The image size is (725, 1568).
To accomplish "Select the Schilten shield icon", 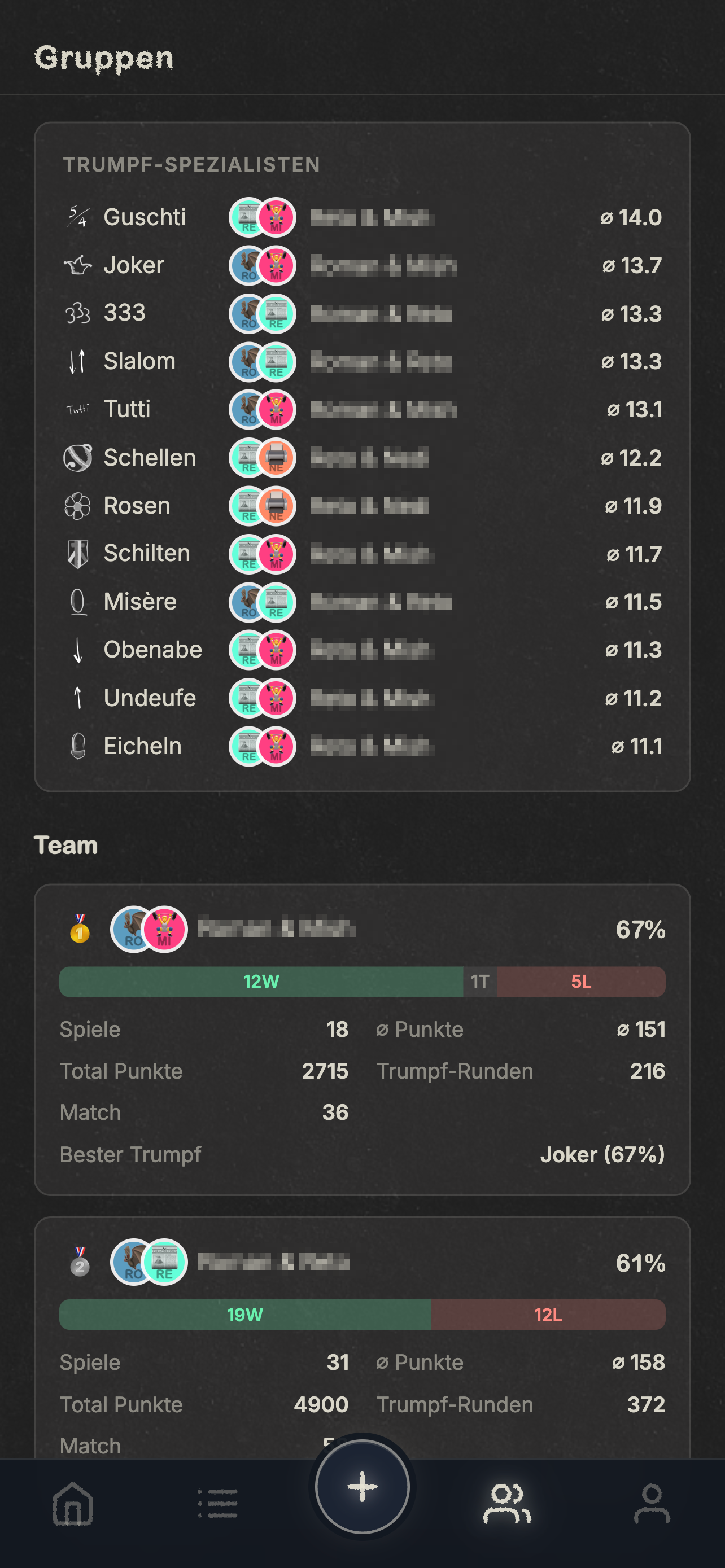I will coord(78,554).
